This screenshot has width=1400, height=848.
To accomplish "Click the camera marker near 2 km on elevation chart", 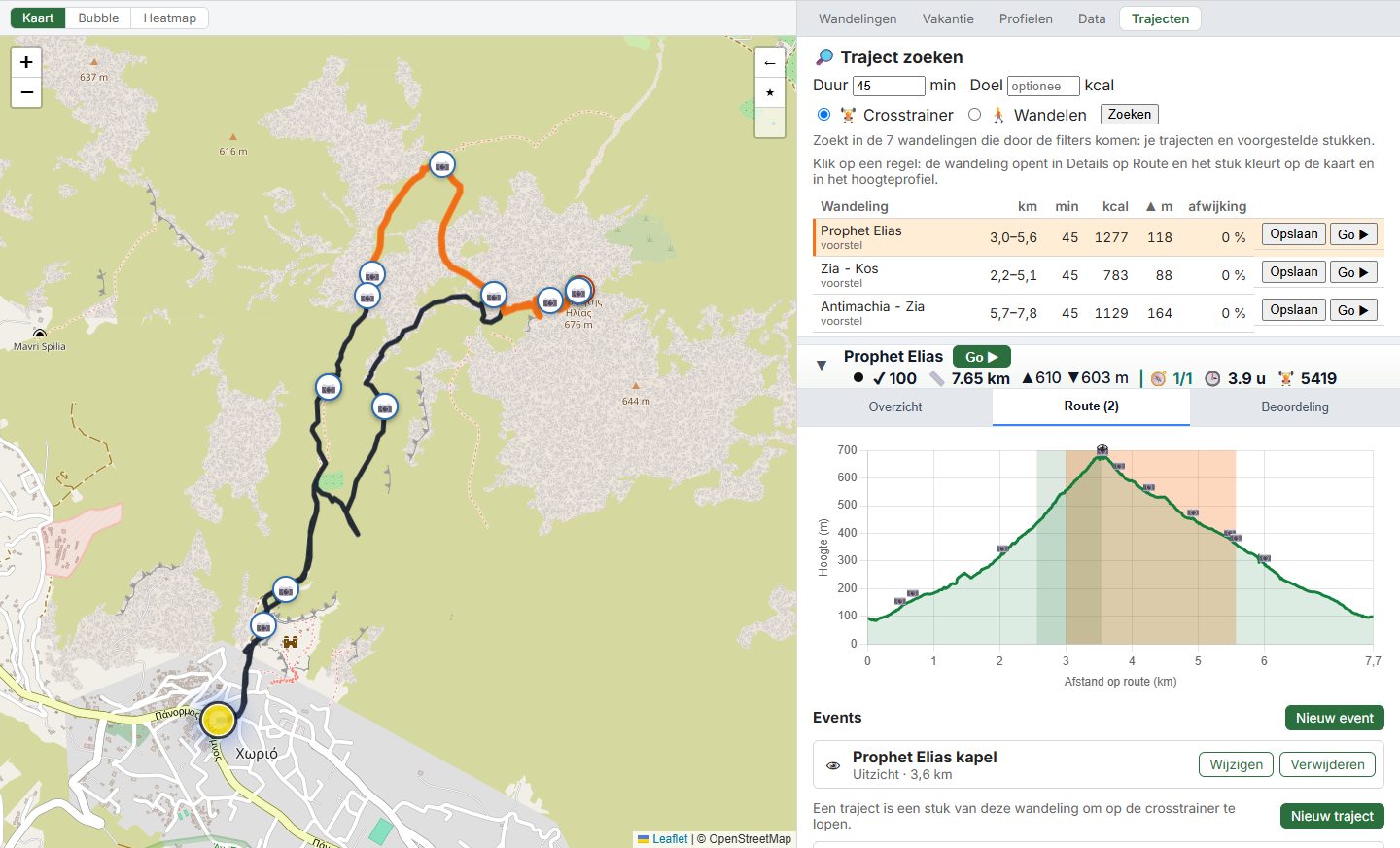I will (1002, 549).
